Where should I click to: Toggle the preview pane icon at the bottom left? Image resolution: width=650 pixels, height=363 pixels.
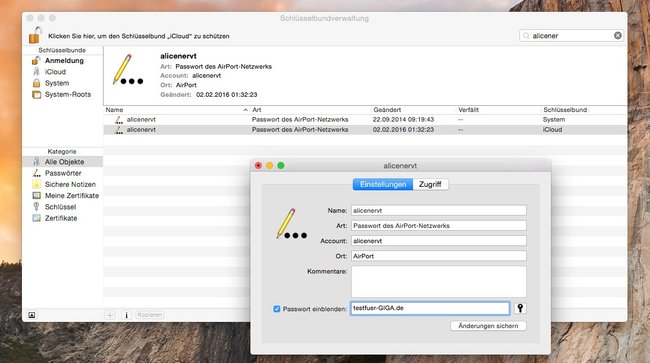[32, 315]
